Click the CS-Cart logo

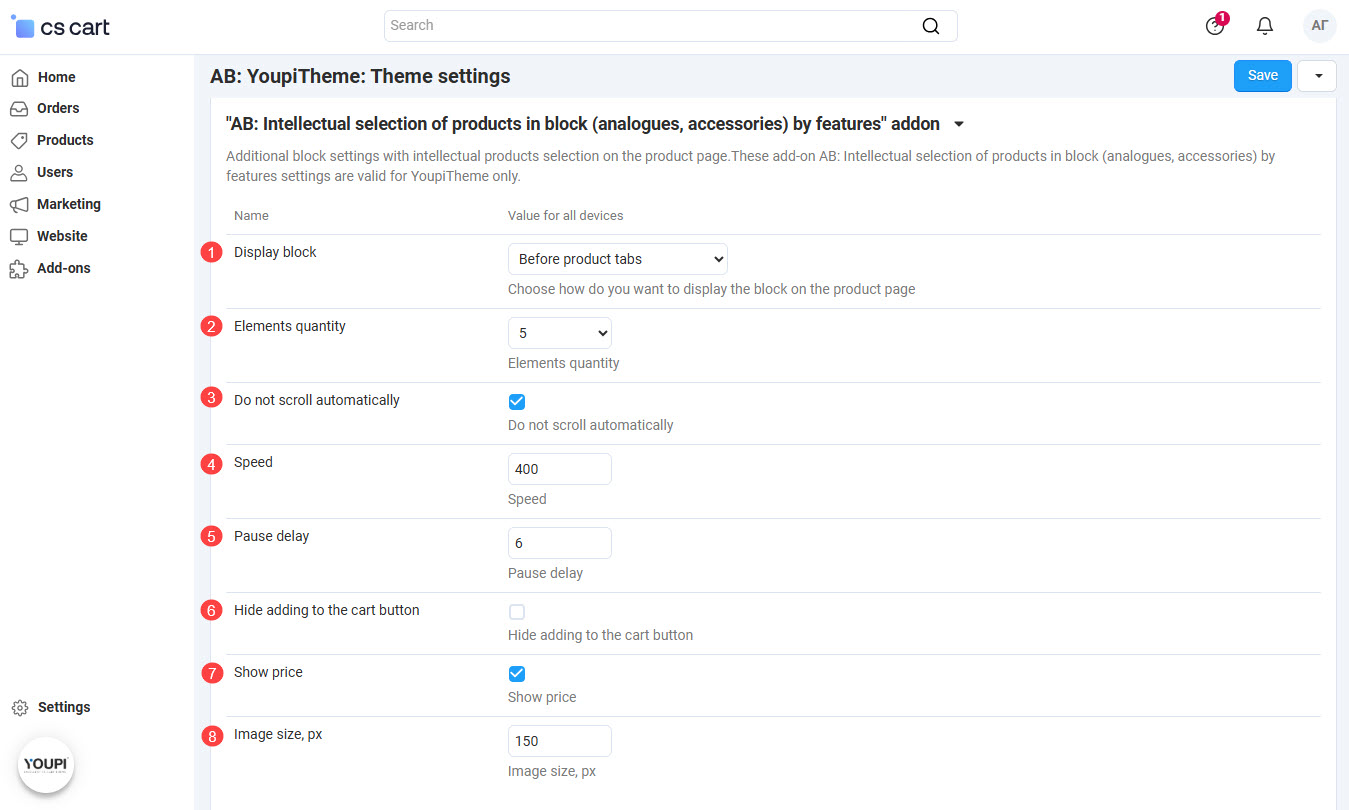pos(60,27)
